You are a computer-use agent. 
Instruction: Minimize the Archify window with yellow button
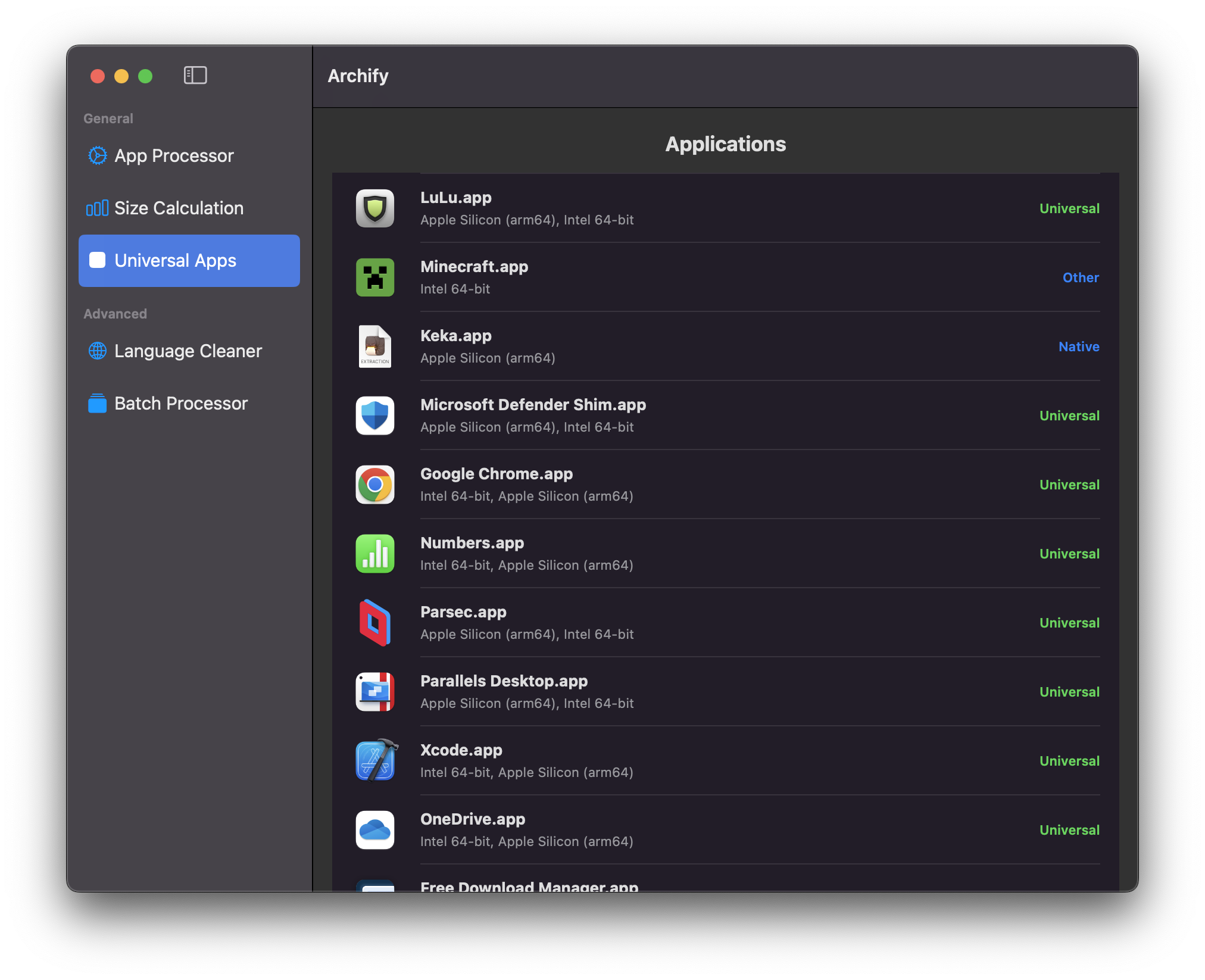click(x=121, y=76)
